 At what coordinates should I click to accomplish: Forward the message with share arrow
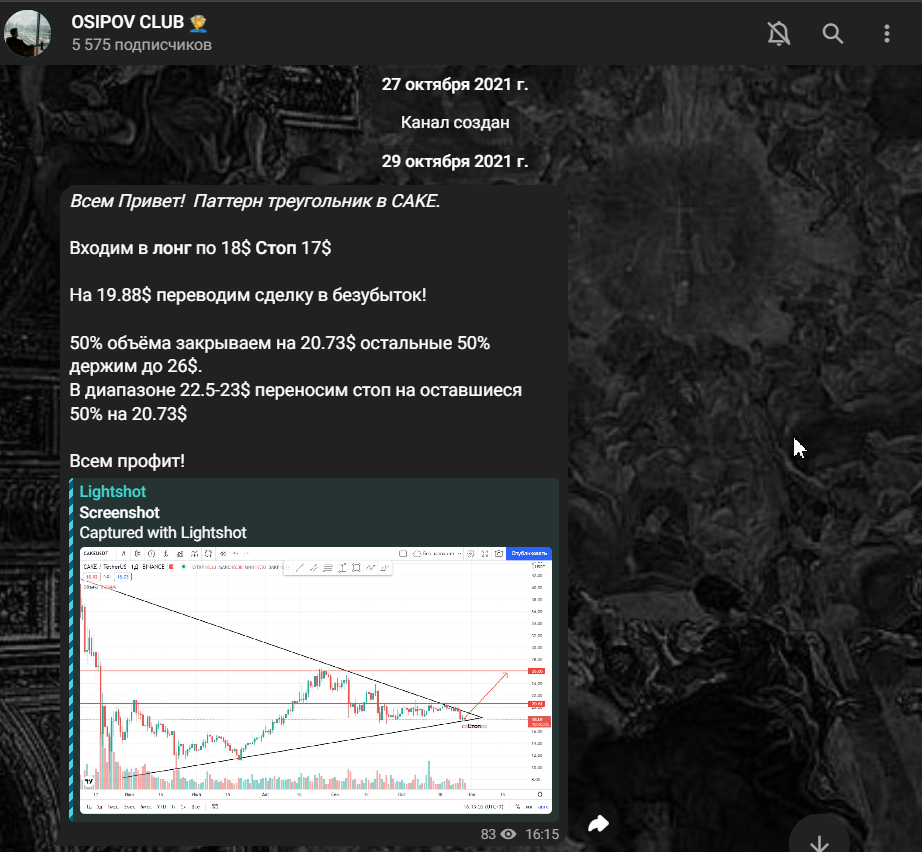pyautogui.click(x=598, y=824)
